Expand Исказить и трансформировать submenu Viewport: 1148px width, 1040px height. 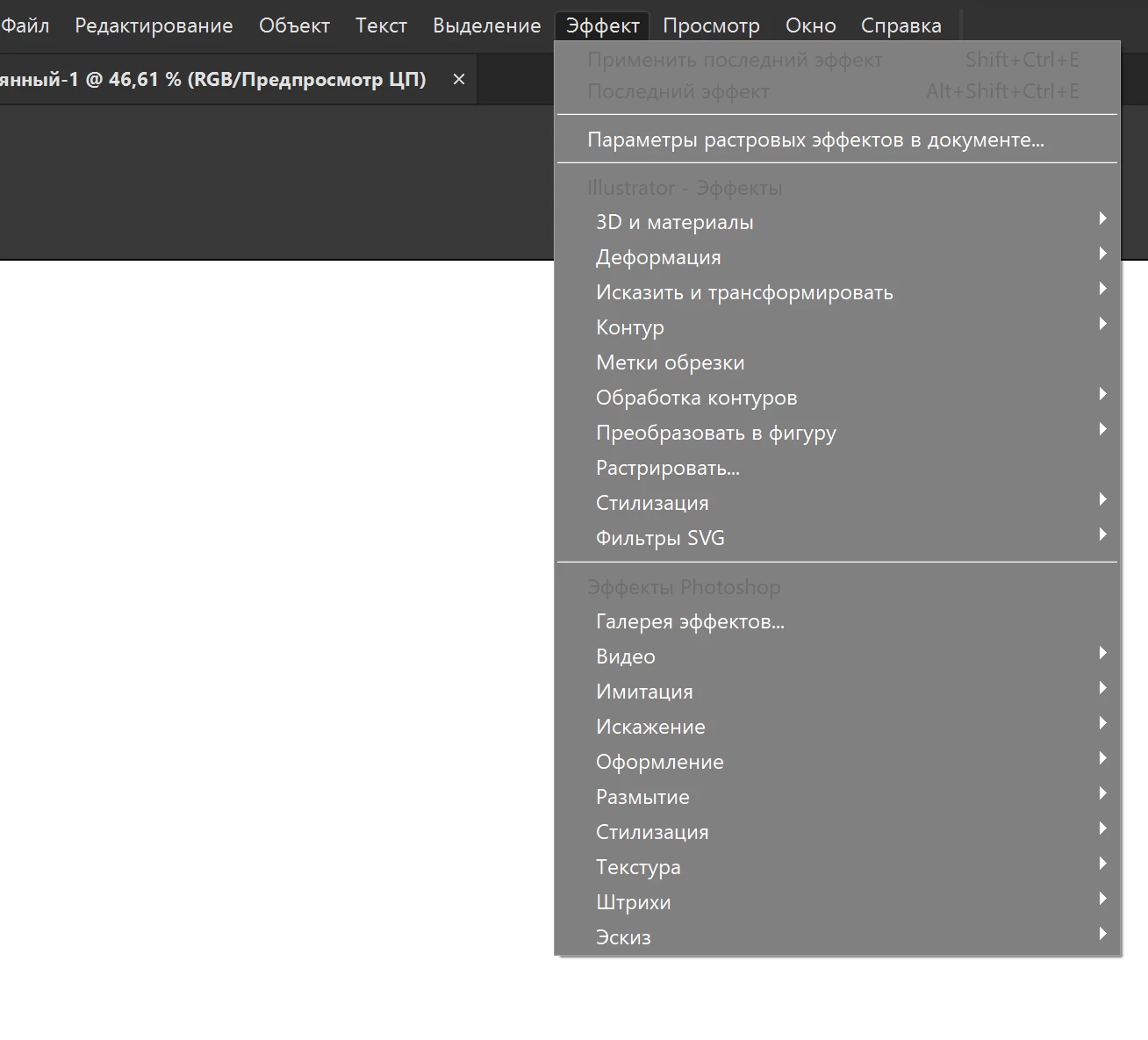click(837, 292)
